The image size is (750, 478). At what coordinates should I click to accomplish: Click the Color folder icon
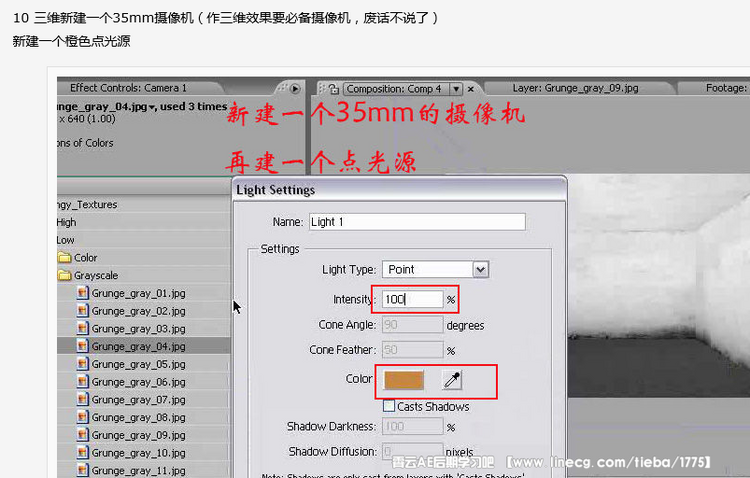point(64,258)
